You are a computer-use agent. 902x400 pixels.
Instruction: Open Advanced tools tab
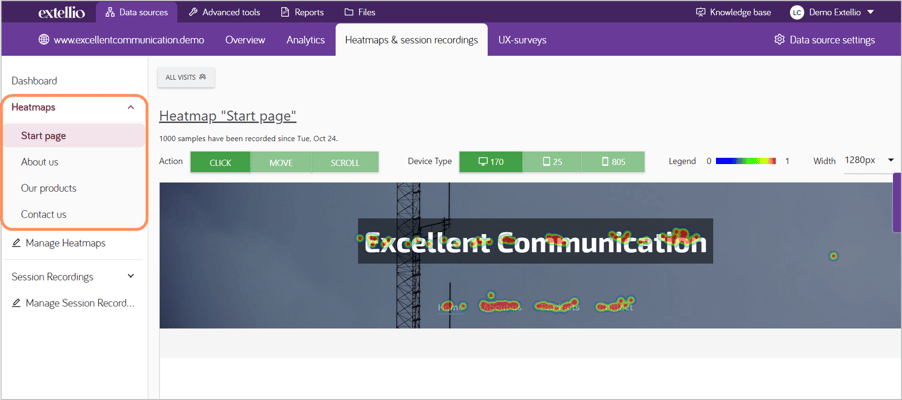(x=224, y=12)
